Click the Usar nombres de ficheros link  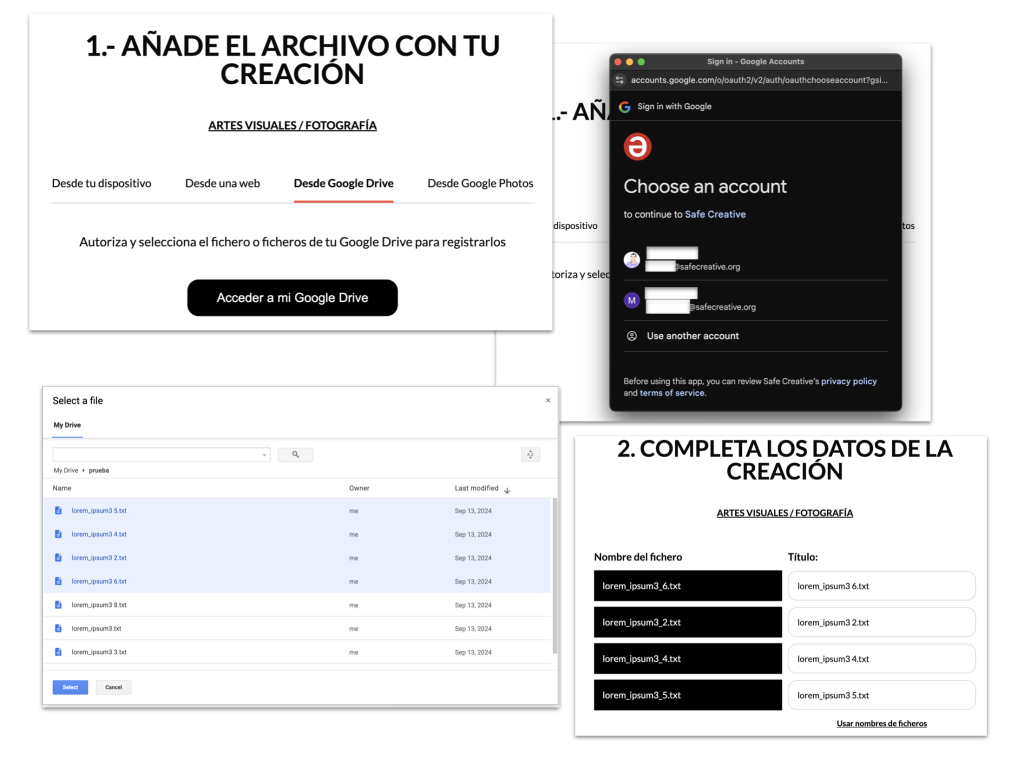tap(881, 723)
